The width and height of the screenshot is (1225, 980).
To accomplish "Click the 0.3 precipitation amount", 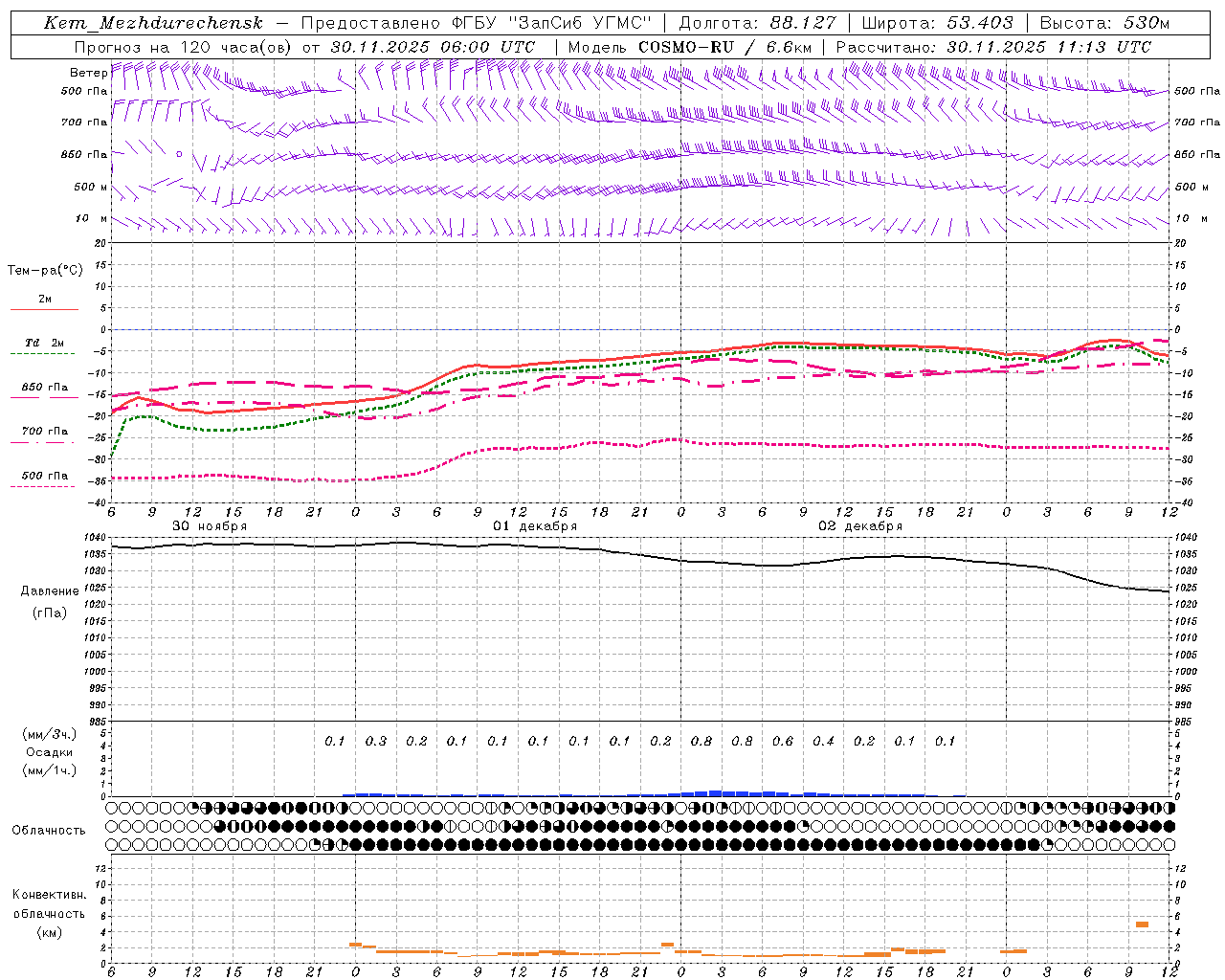I will [376, 742].
